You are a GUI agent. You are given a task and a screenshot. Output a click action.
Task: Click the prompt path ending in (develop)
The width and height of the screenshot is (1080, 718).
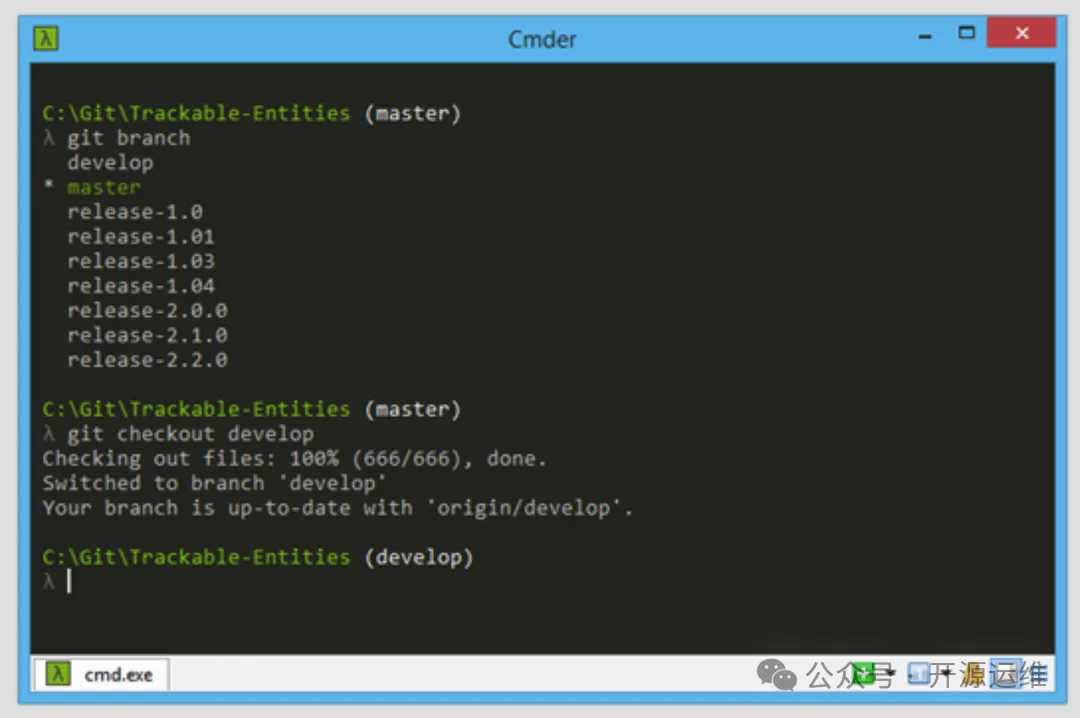[257, 557]
